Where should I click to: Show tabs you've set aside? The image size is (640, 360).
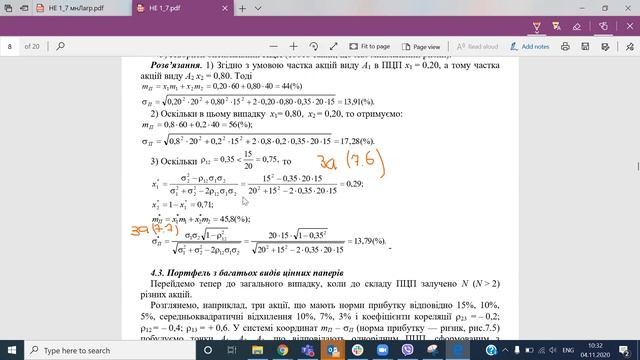pyautogui.click(x=8, y=8)
